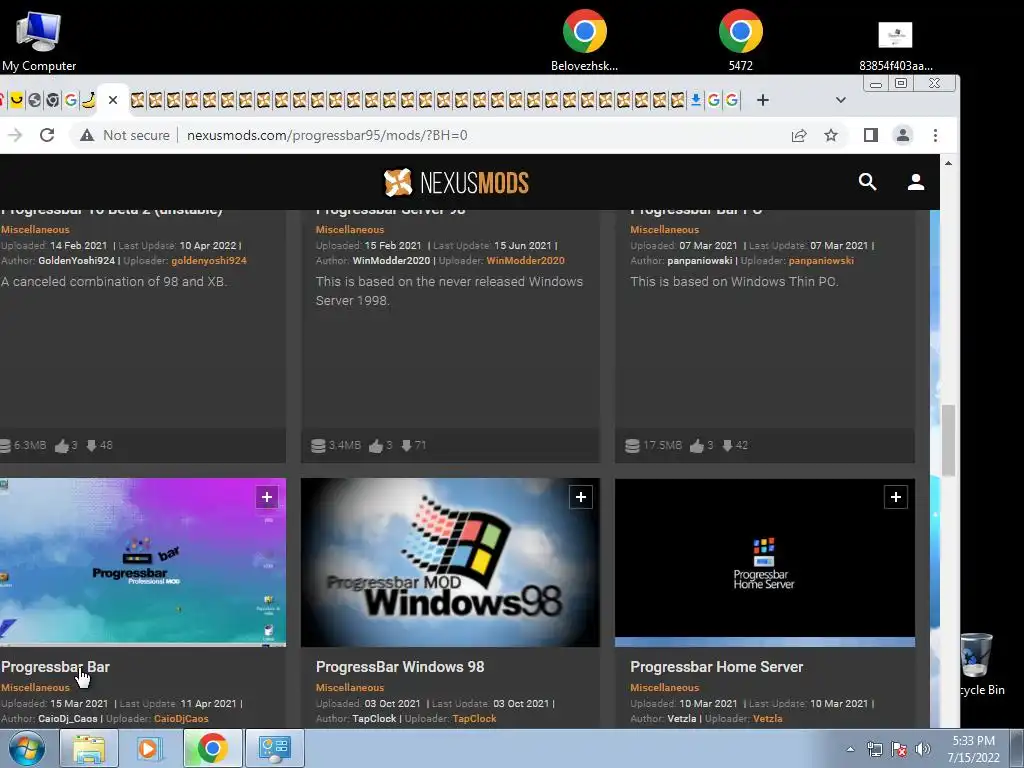This screenshot has width=1024, height=768.
Task: Open the ProgressBar Windows 98 mod title
Action: (400, 667)
